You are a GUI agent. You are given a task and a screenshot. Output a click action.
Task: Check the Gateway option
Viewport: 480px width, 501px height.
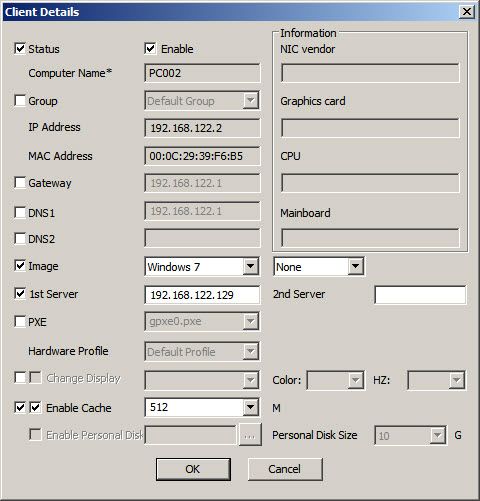tap(20, 183)
